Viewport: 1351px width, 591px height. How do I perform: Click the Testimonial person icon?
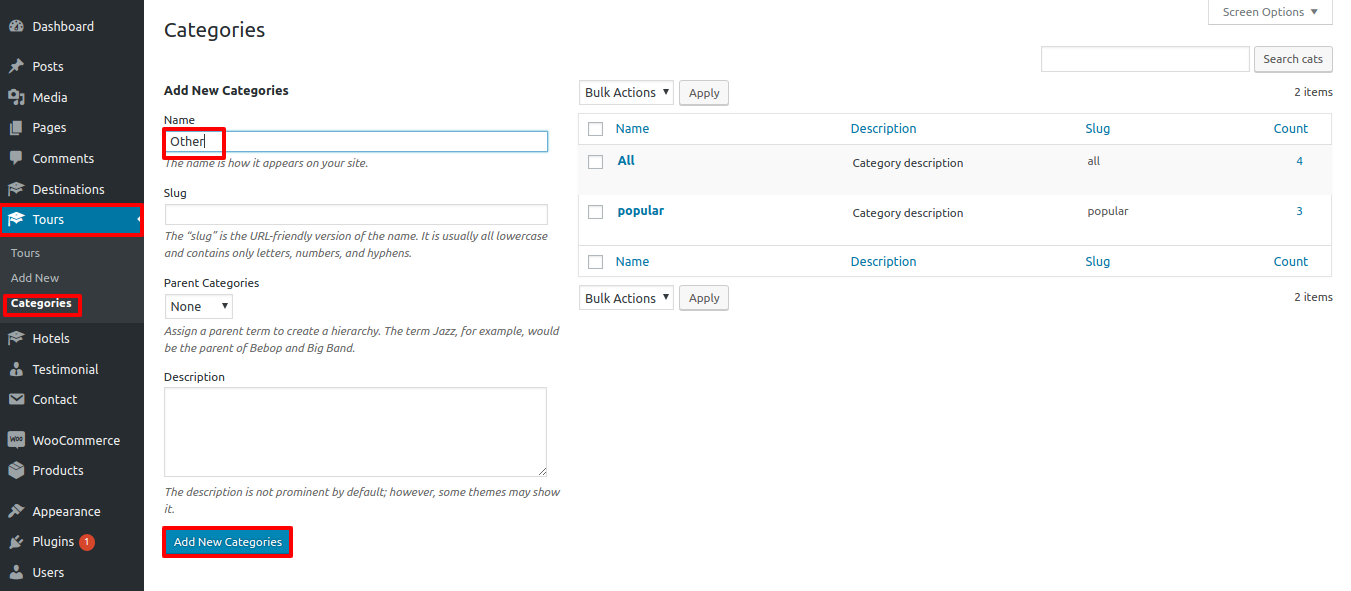pyautogui.click(x=16, y=369)
